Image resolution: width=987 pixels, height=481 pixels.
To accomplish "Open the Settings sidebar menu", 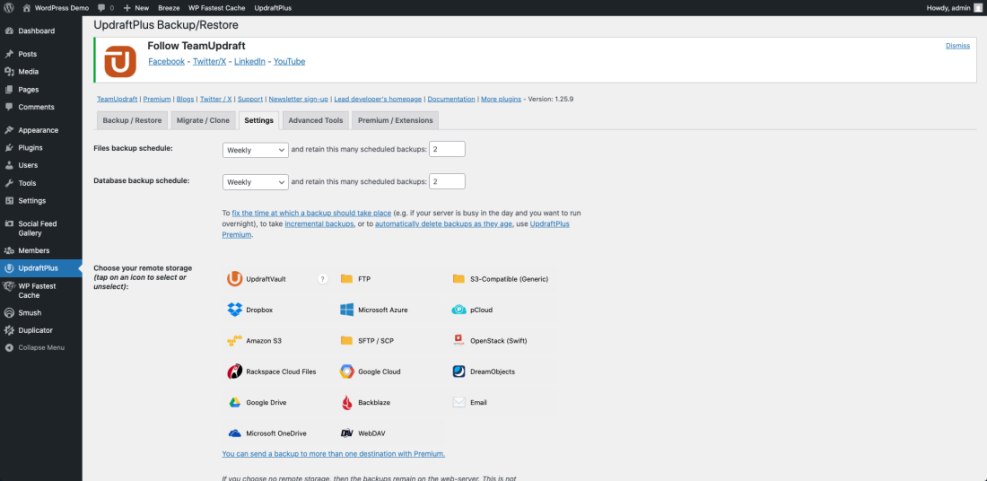I will click(41, 201).
